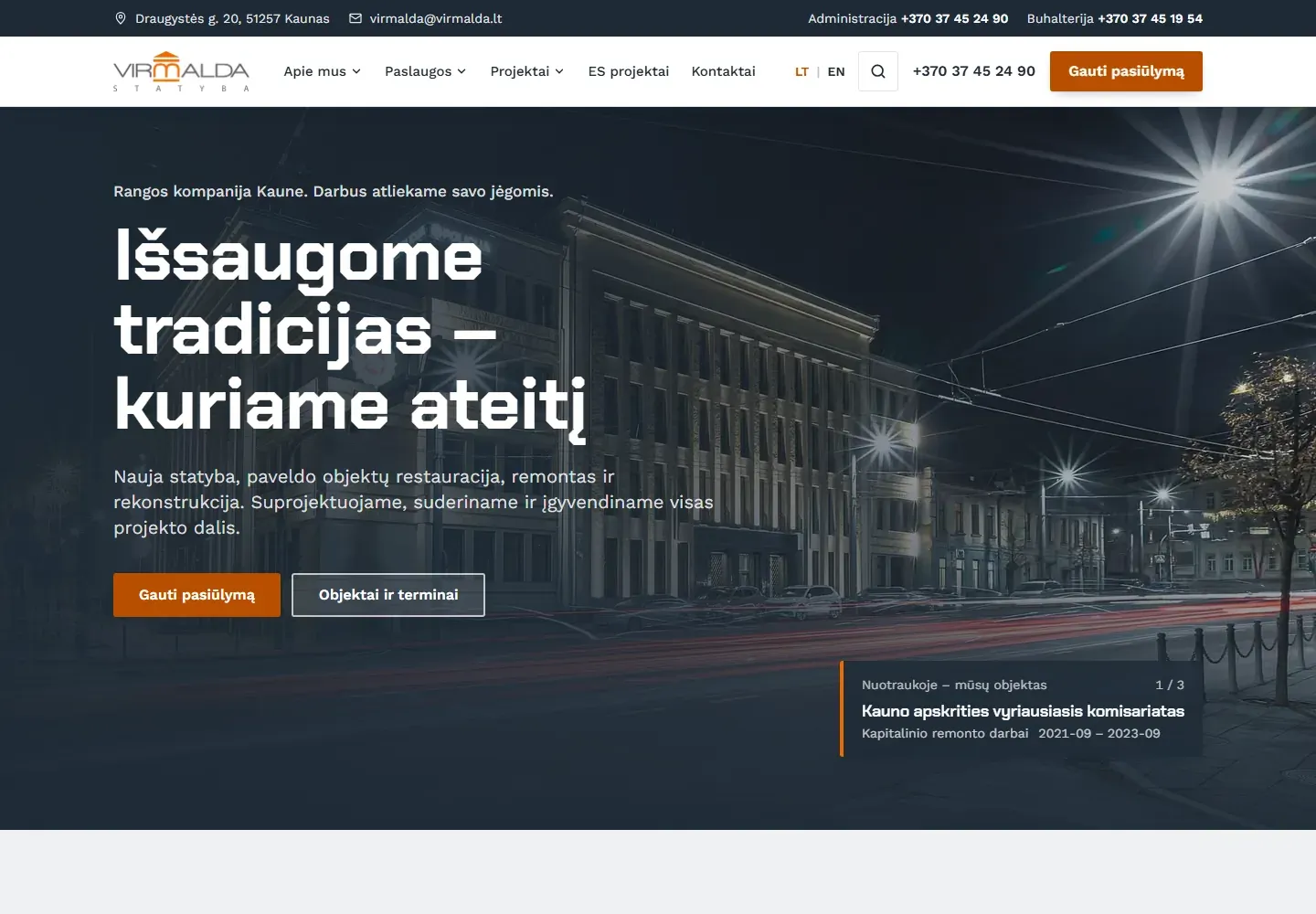Click header phone +370 37 45 24 90
The image size is (1316, 914).
[974, 71]
